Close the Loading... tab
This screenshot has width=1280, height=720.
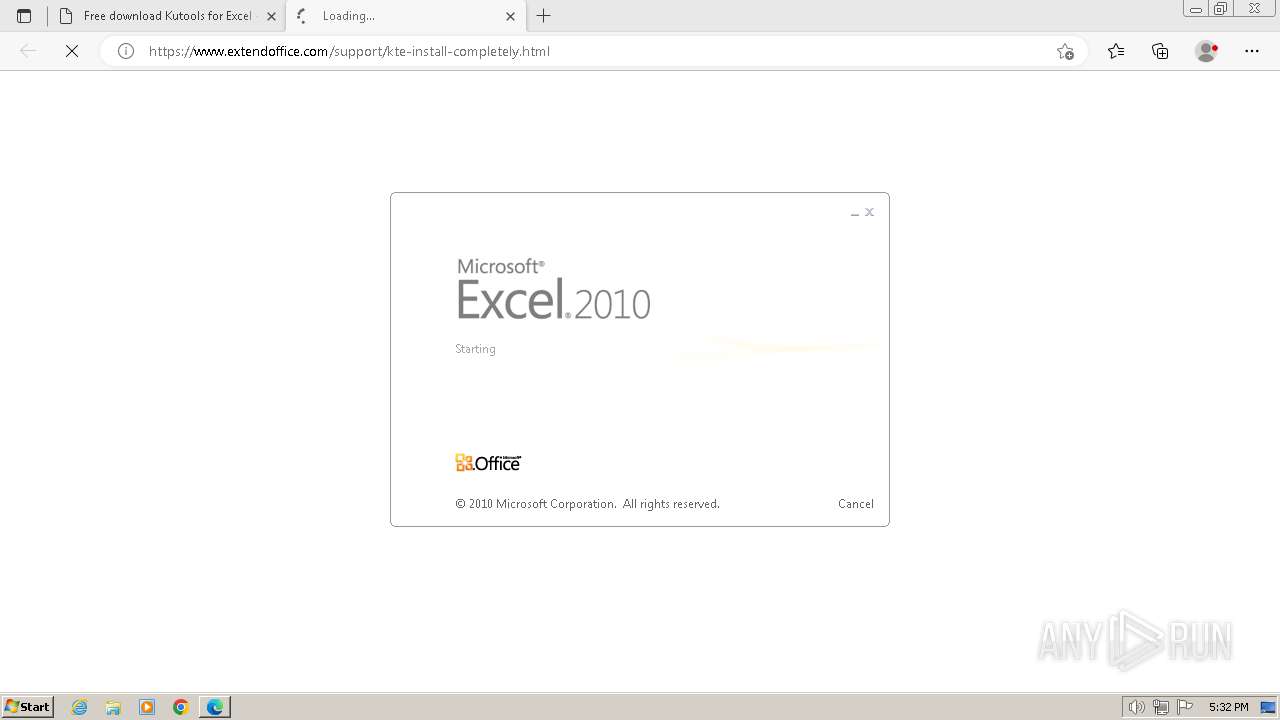pos(511,16)
